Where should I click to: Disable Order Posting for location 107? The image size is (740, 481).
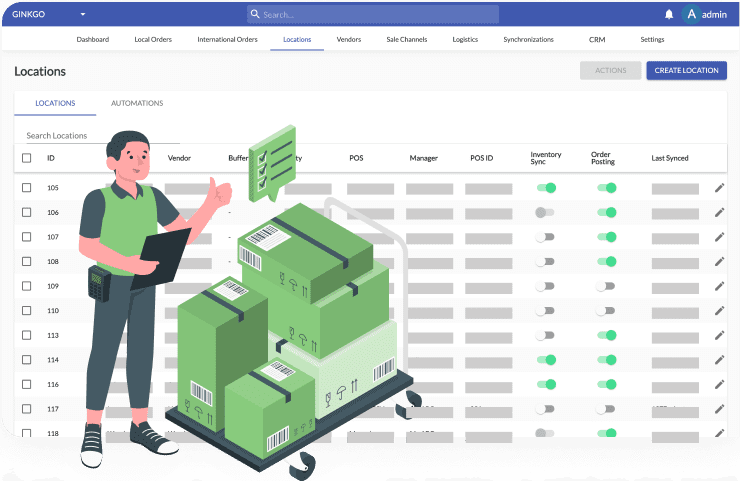(607, 237)
